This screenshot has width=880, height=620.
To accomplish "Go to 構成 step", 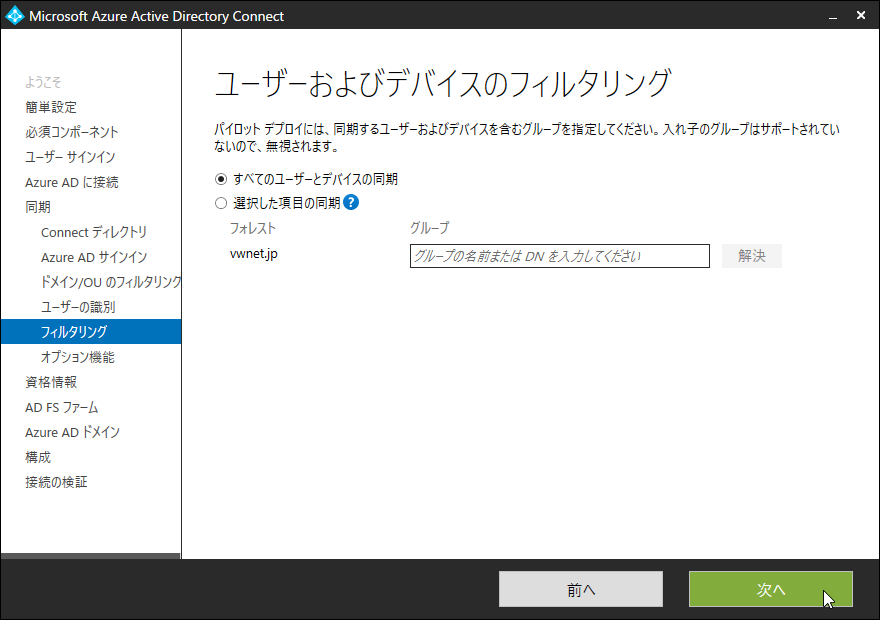I will click(38, 457).
